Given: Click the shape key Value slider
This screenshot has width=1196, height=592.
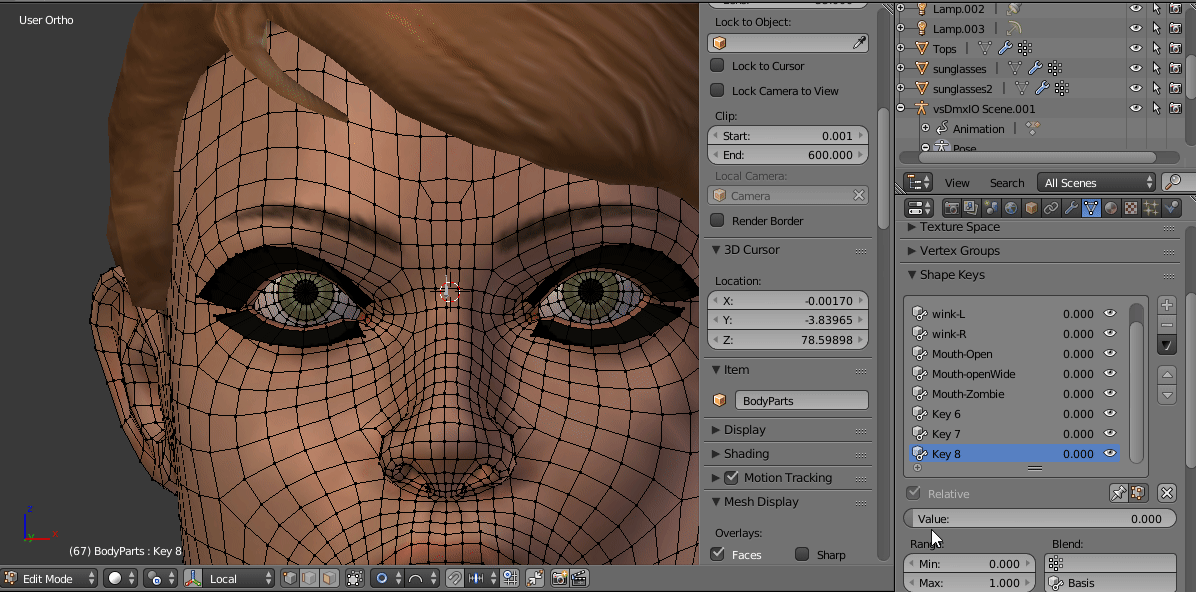Looking at the screenshot, I should pos(1038,519).
